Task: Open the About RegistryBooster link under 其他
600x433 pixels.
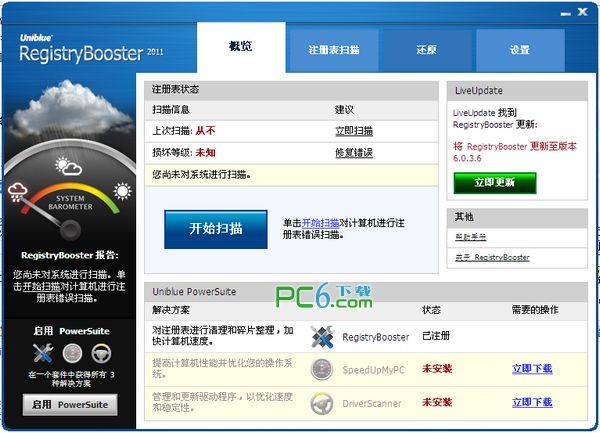Action: coord(492,257)
